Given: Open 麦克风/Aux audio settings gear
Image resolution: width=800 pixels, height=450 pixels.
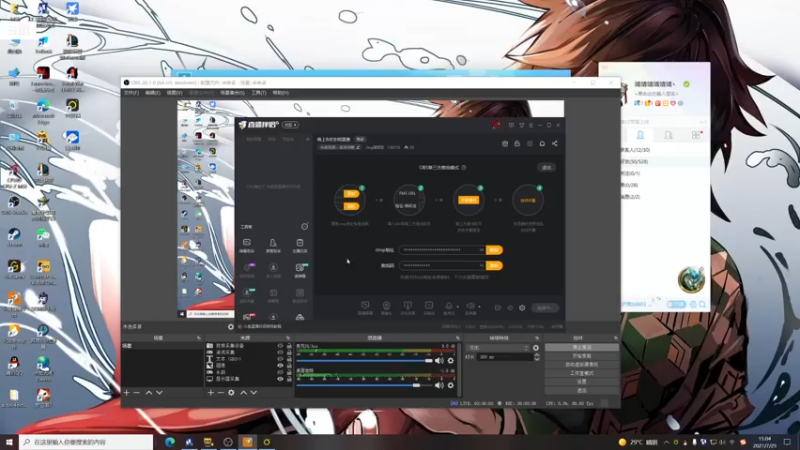Looking at the screenshot, I should (x=451, y=361).
